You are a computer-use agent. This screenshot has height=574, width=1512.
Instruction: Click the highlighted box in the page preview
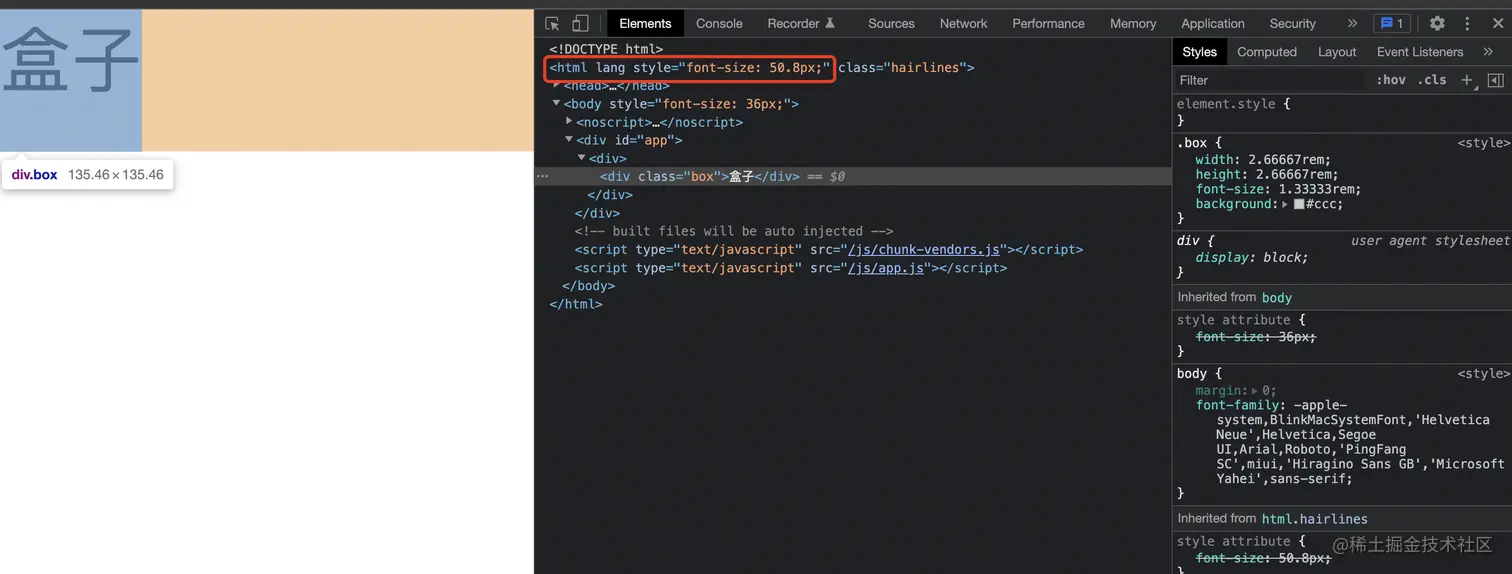71,80
